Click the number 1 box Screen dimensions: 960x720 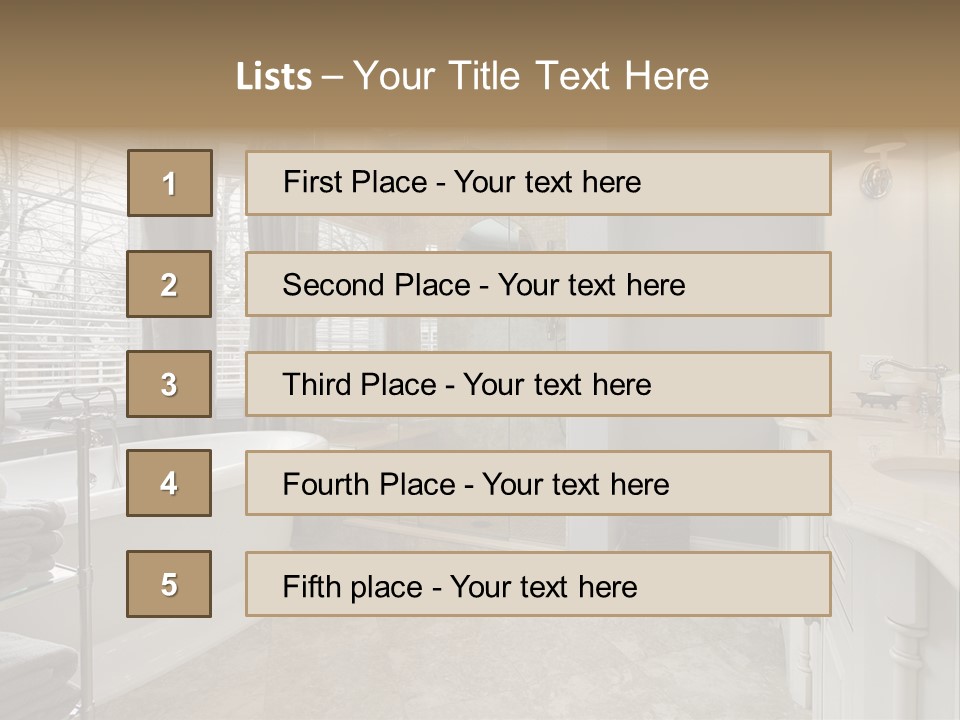(170, 183)
